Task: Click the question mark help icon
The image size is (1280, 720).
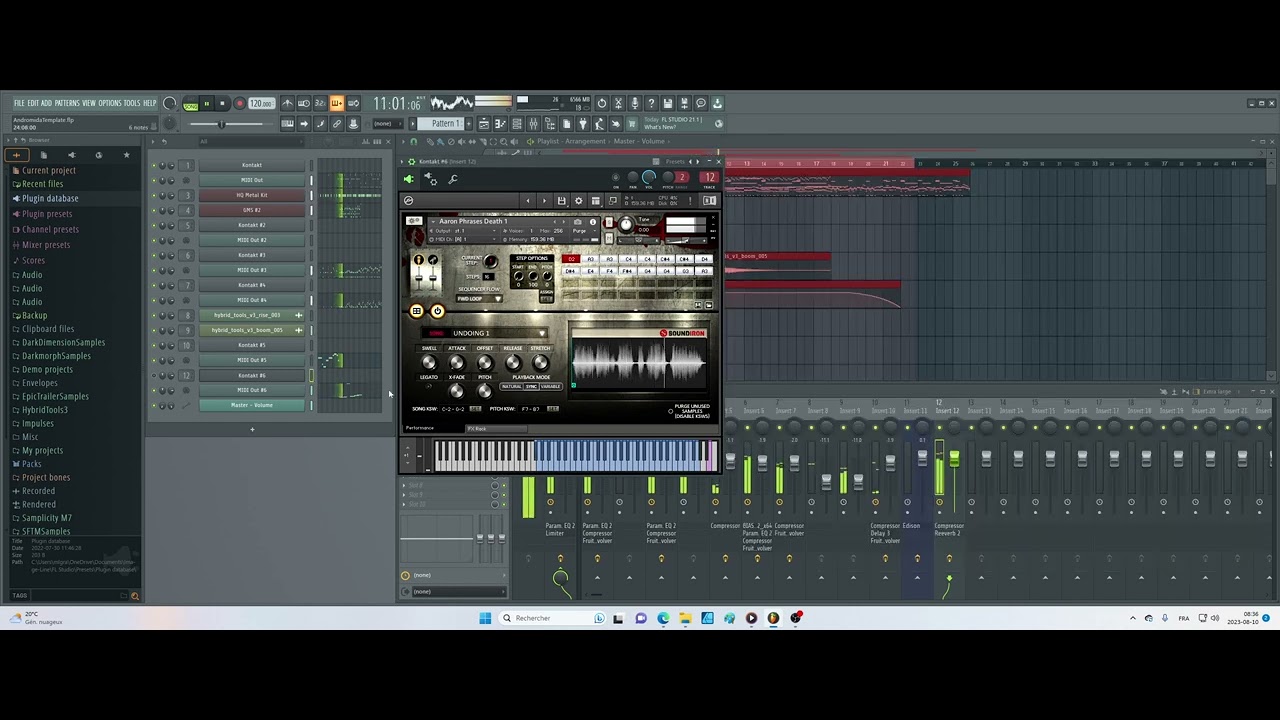Action: 651,103
